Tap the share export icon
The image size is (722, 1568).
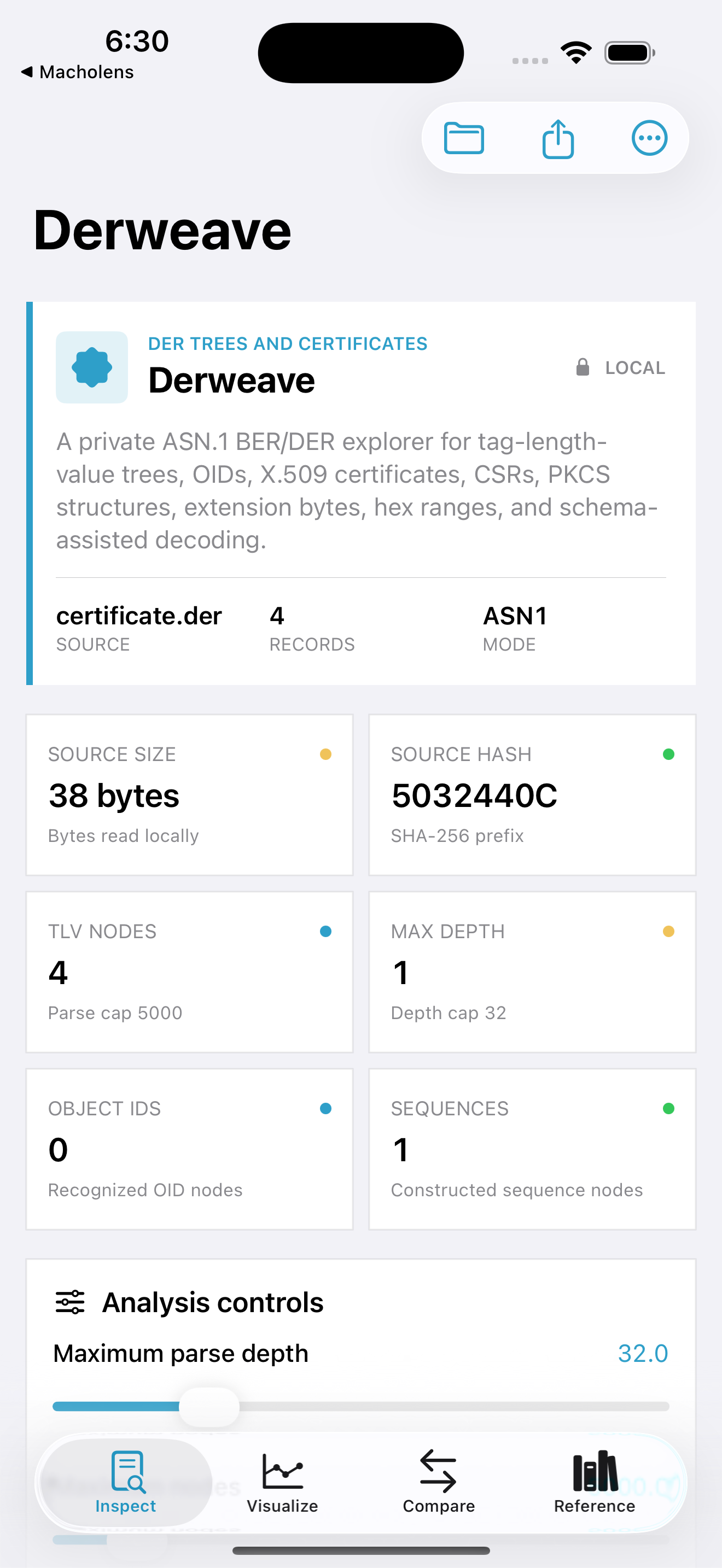[x=557, y=139]
